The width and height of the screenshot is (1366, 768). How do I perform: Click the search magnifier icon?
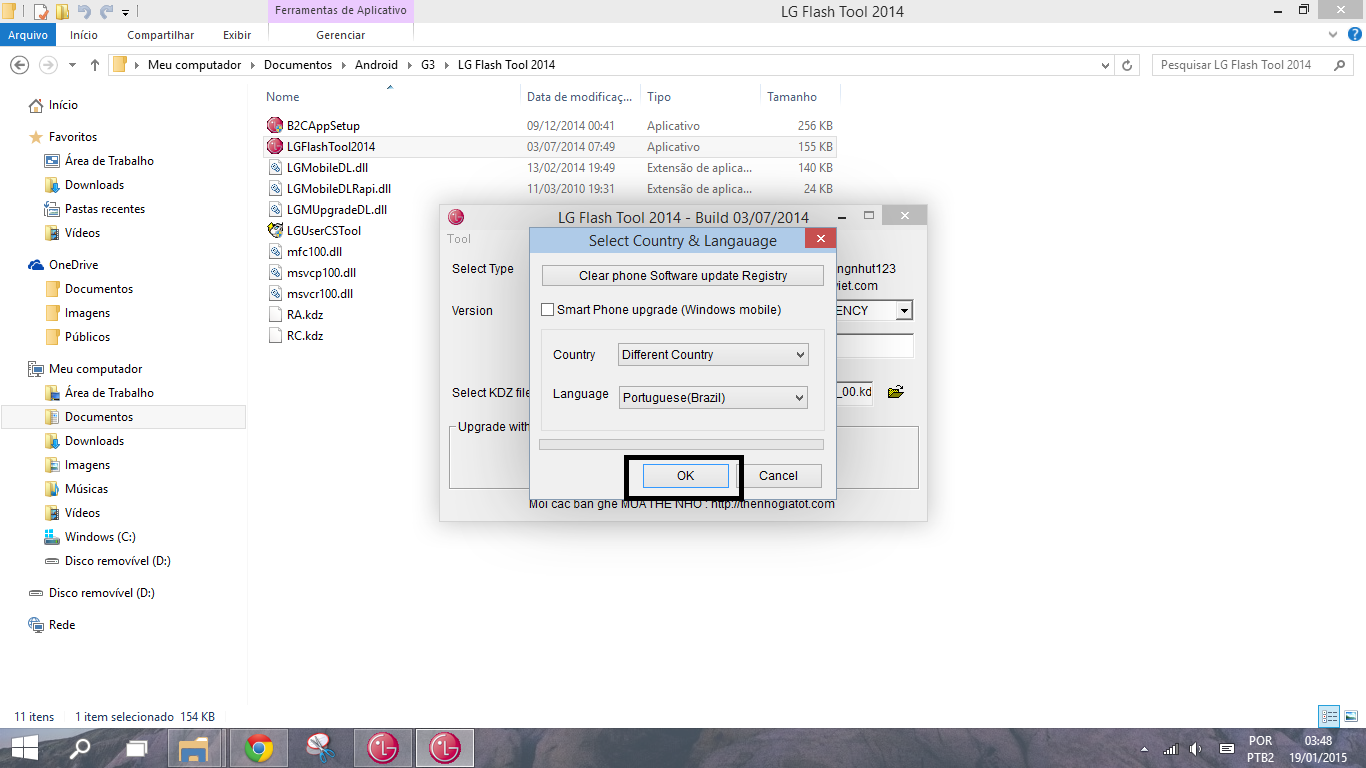pyautogui.click(x=1340, y=65)
